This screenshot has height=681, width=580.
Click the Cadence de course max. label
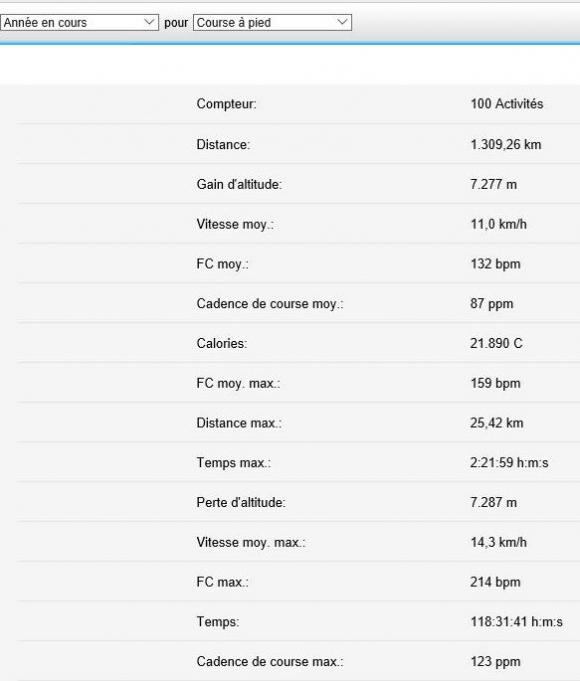pos(270,662)
